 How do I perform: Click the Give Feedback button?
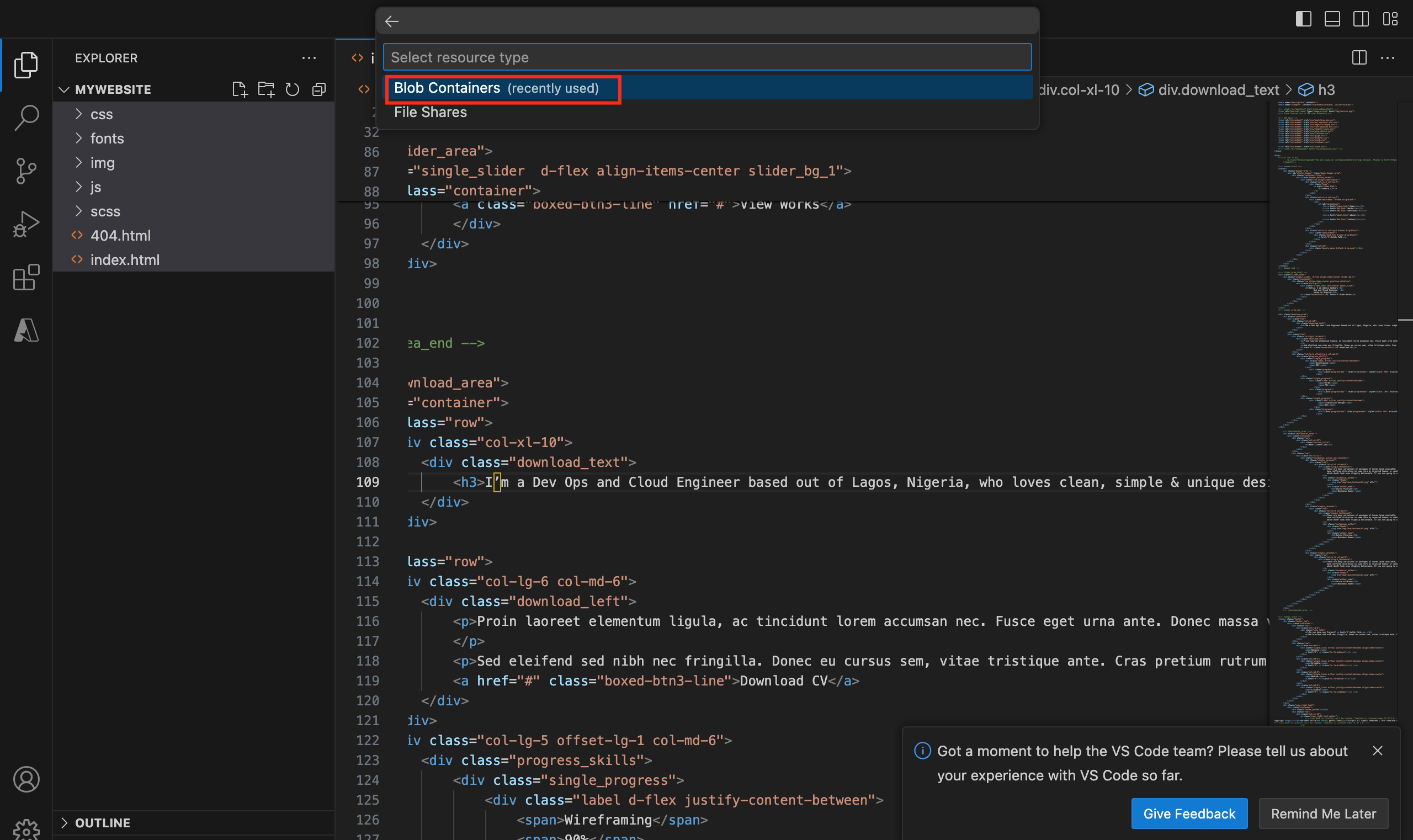pos(1188,814)
